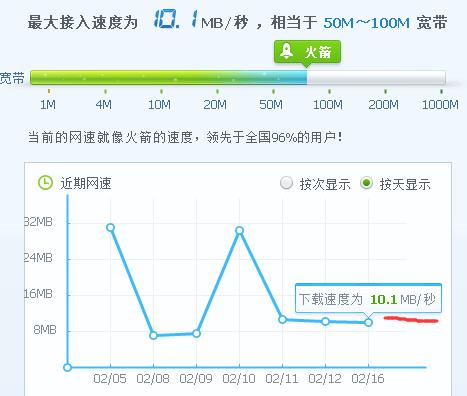Click the 8MB axis label

point(45,330)
